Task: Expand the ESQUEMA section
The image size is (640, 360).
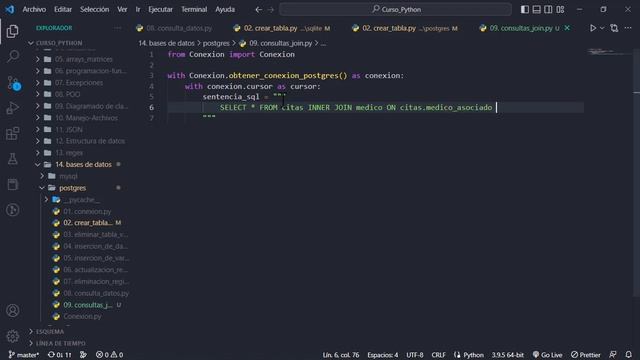Action: point(50,331)
